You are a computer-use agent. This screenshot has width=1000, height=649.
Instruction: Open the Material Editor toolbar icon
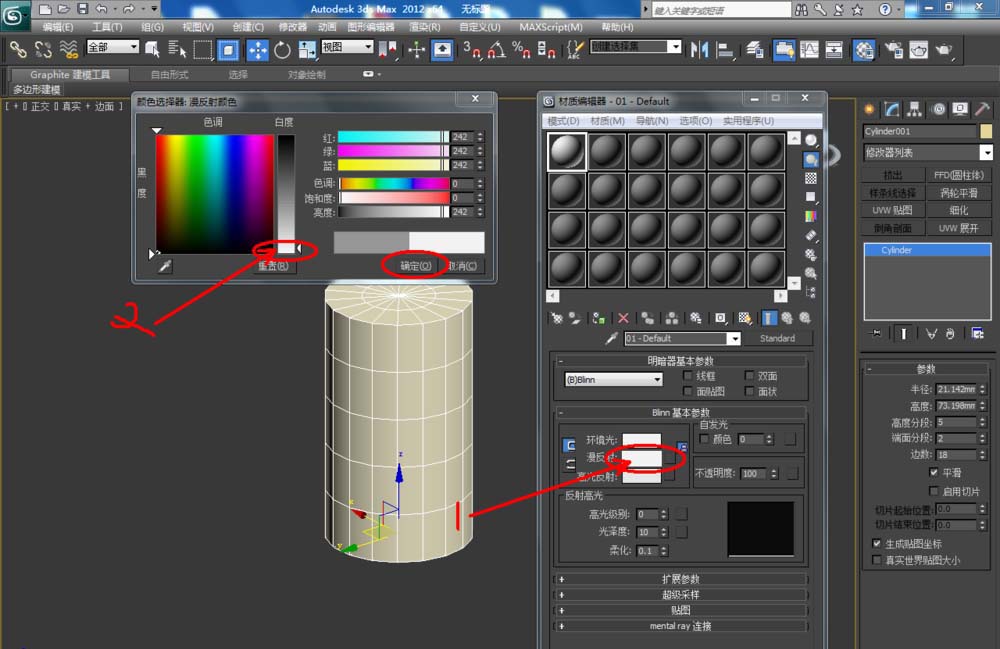point(864,50)
